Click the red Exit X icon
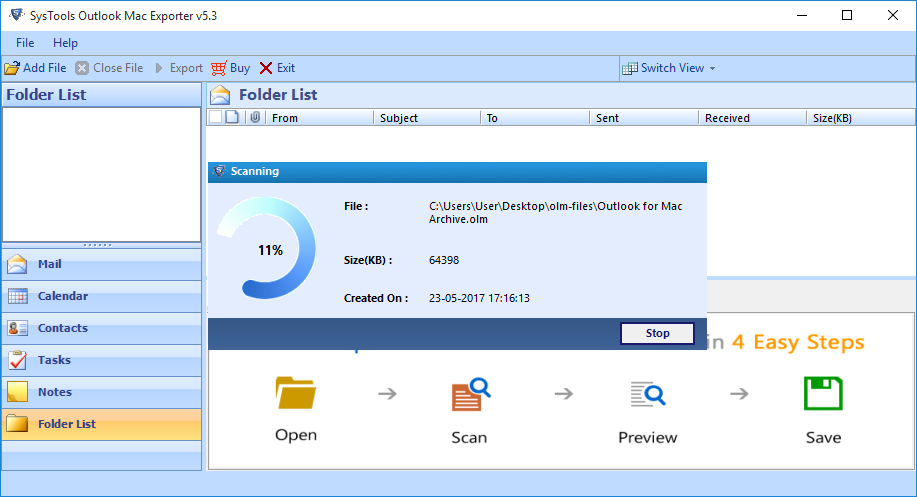The width and height of the screenshot is (917, 497). (266, 68)
